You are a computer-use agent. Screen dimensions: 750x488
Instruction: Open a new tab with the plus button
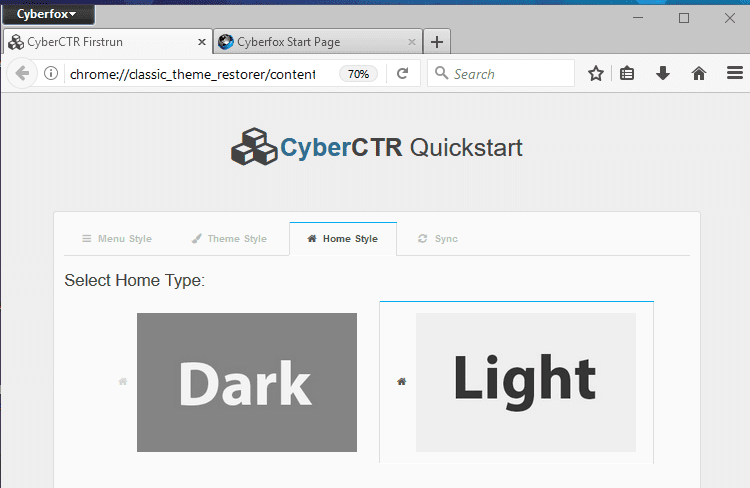pos(437,42)
